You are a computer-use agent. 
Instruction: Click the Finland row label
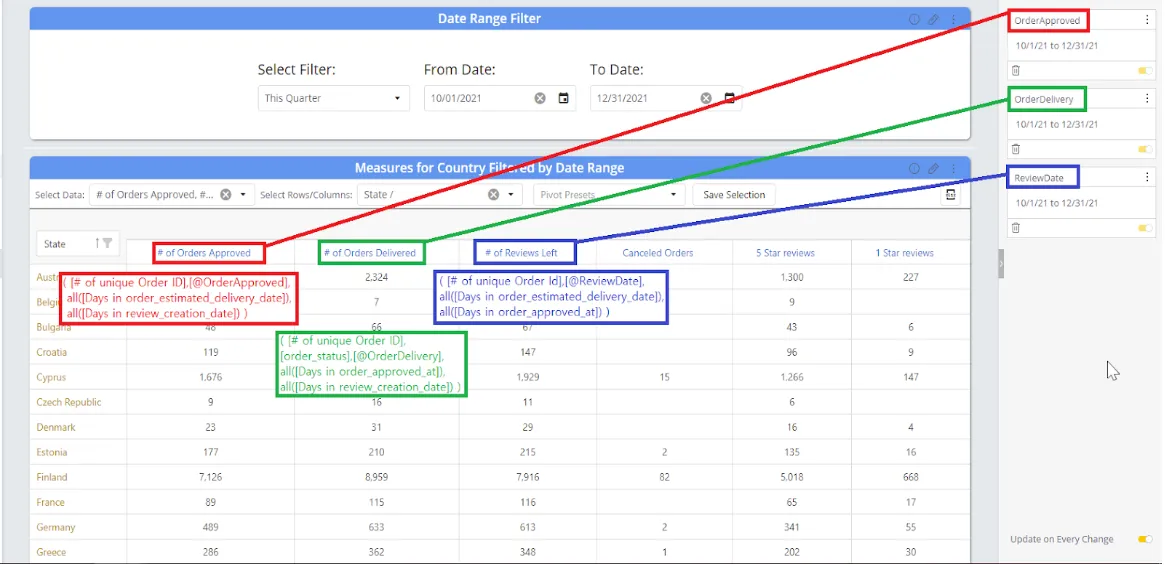[x=51, y=477]
